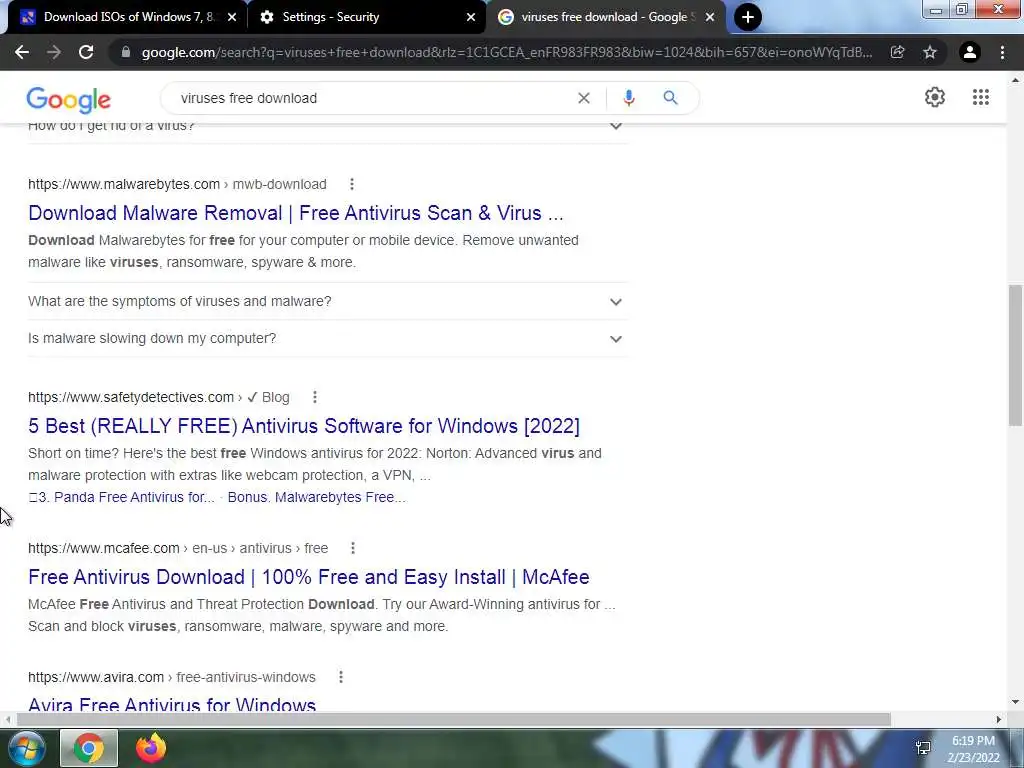This screenshot has width=1024, height=768.
Task: Close the Download ISOs of Windows tab
Action: click(232, 17)
